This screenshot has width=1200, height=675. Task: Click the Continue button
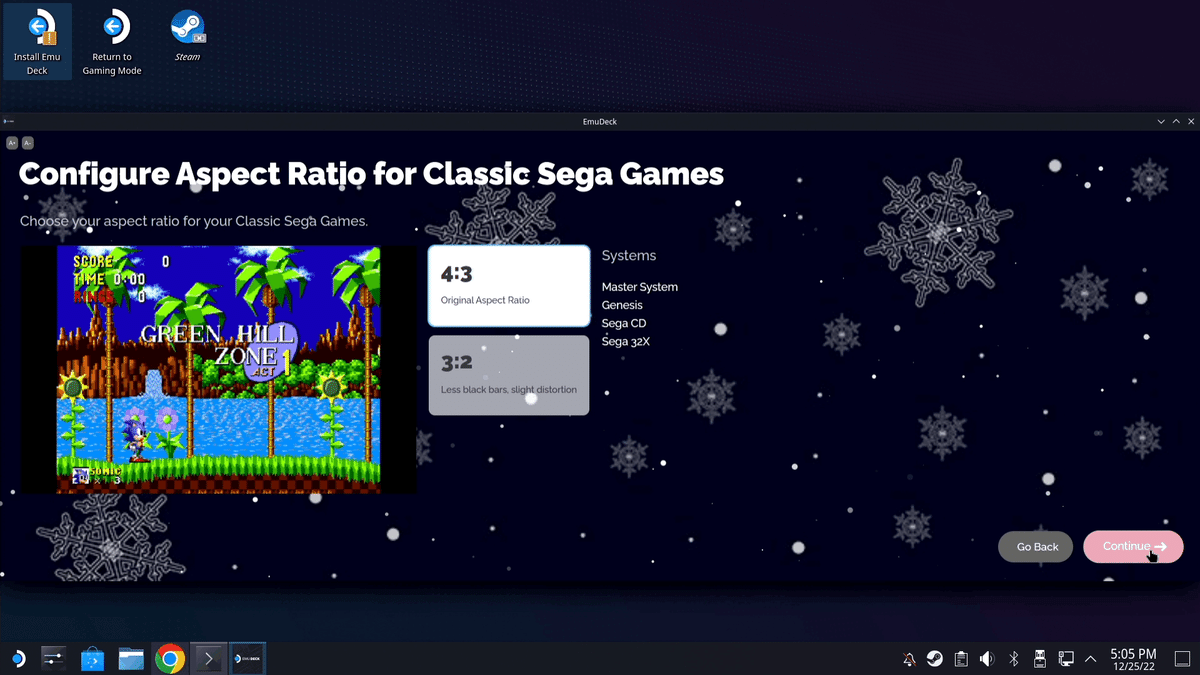pyautogui.click(x=1133, y=546)
